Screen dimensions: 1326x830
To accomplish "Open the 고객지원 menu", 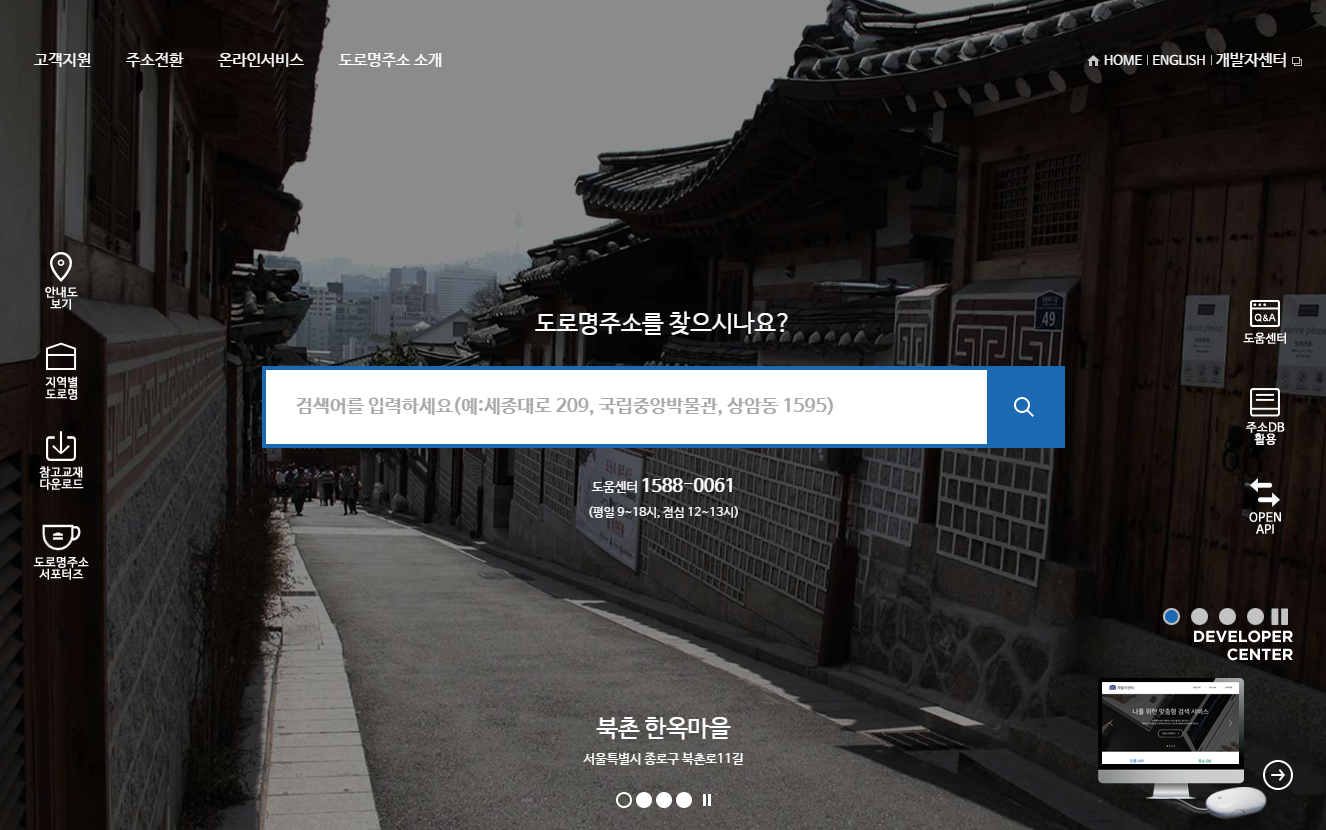I will pos(61,60).
